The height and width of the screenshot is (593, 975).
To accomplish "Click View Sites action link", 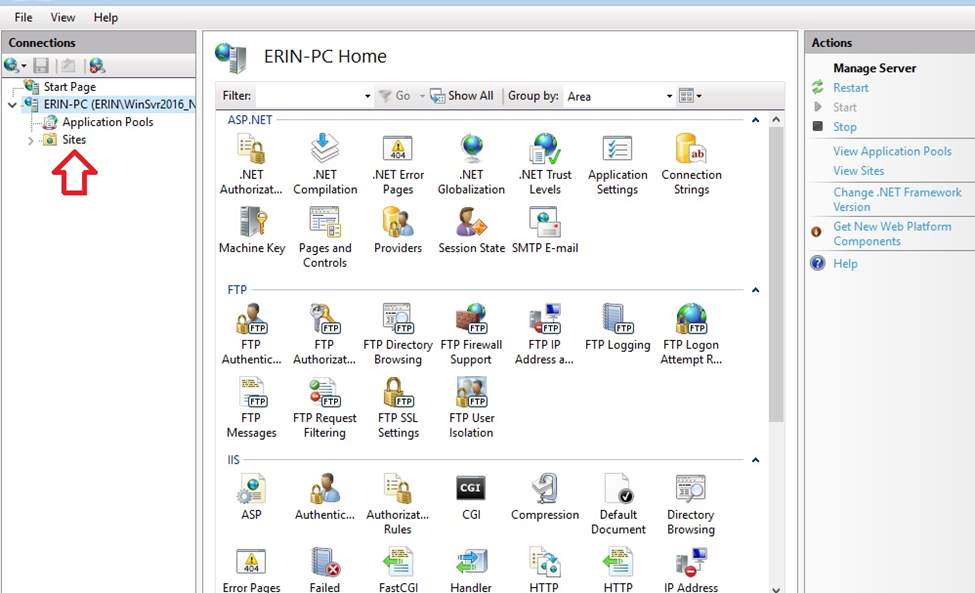I will click(x=859, y=170).
